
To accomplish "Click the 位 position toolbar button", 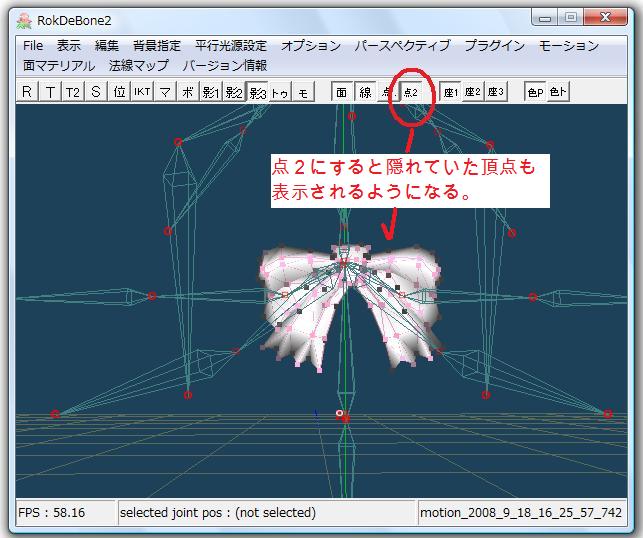I will [x=120, y=92].
